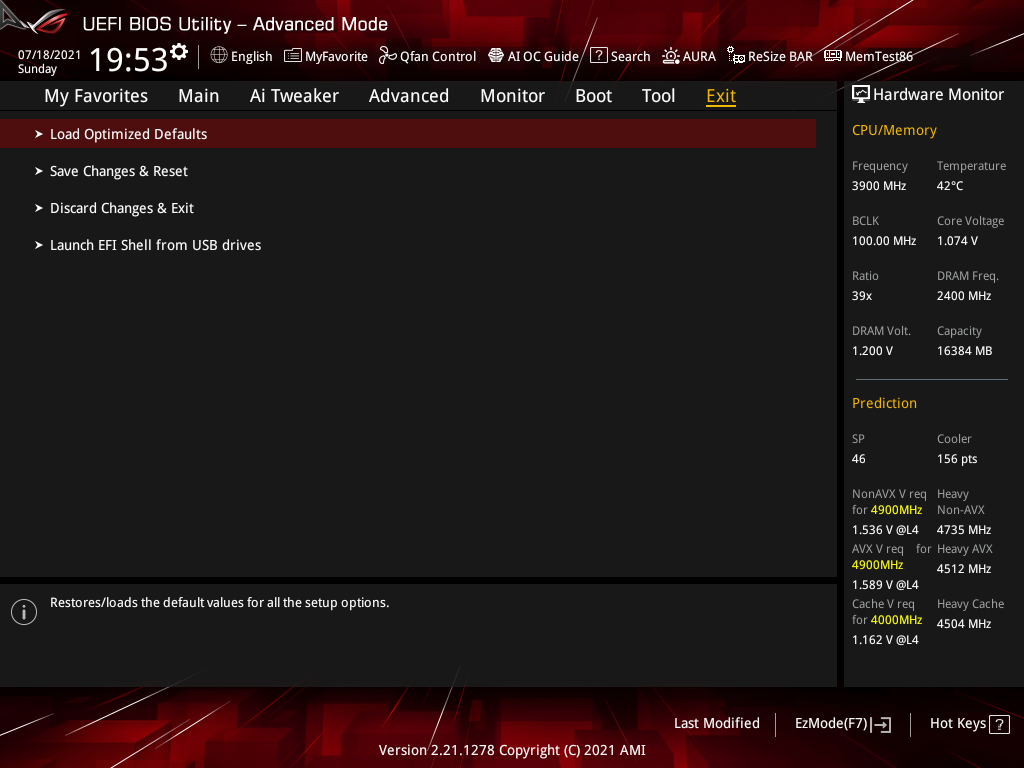The width and height of the screenshot is (1024, 768).
Task: Select Load Optimized Defaults
Action: coord(128,133)
